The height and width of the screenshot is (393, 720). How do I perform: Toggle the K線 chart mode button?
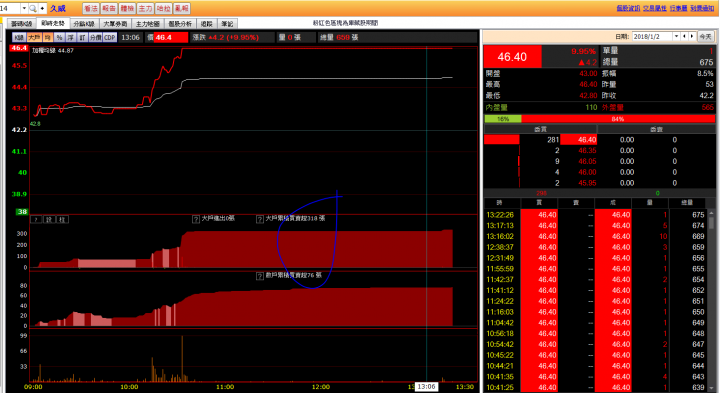pos(19,38)
